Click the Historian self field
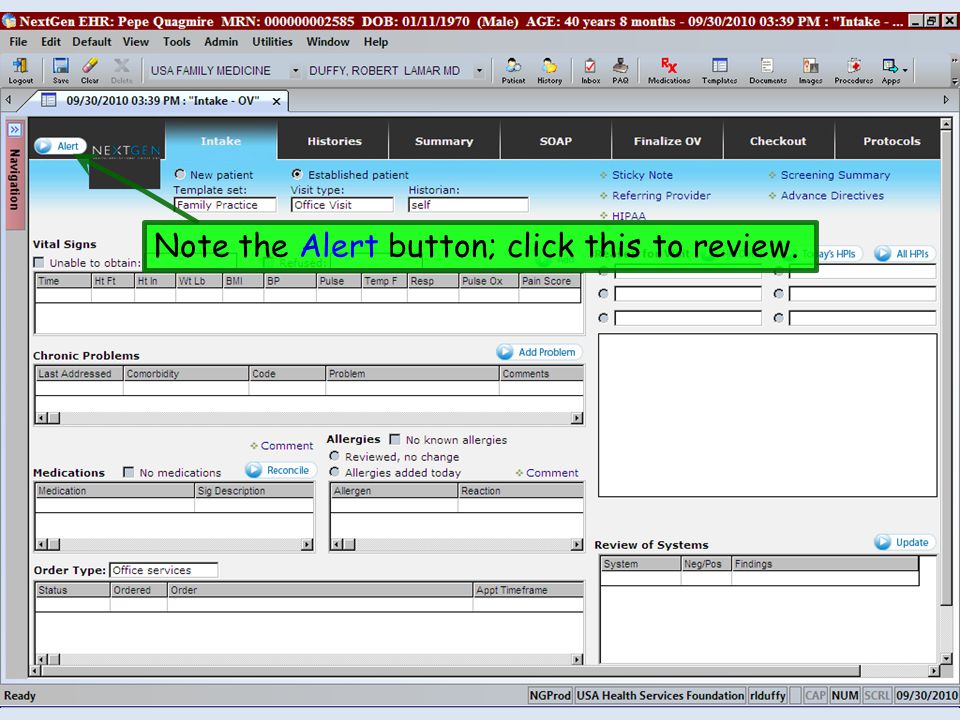Screen dimensions: 960x720 pyautogui.click(x=468, y=205)
